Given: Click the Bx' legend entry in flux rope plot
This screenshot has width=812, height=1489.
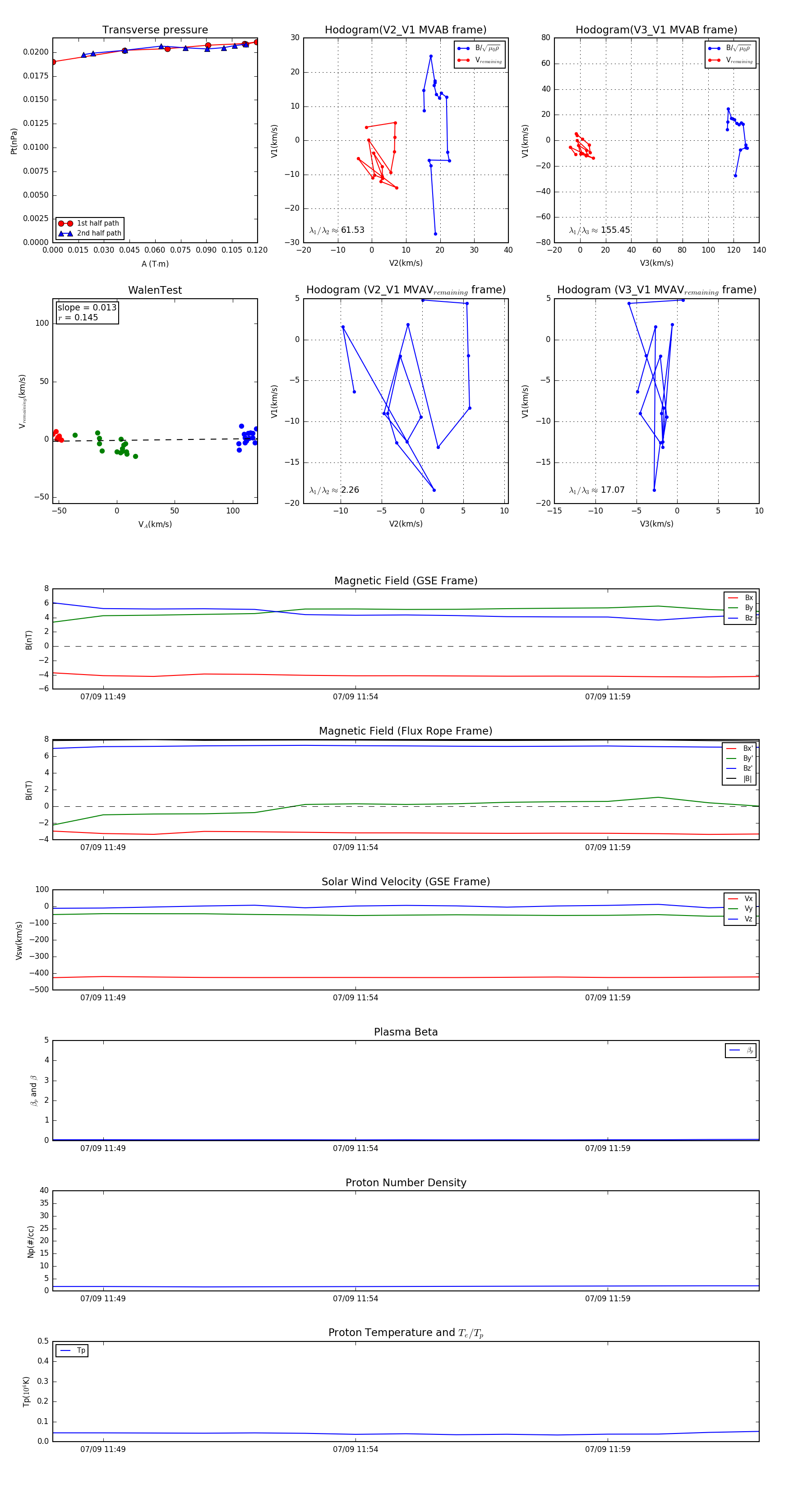Looking at the screenshot, I should [x=740, y=748].
